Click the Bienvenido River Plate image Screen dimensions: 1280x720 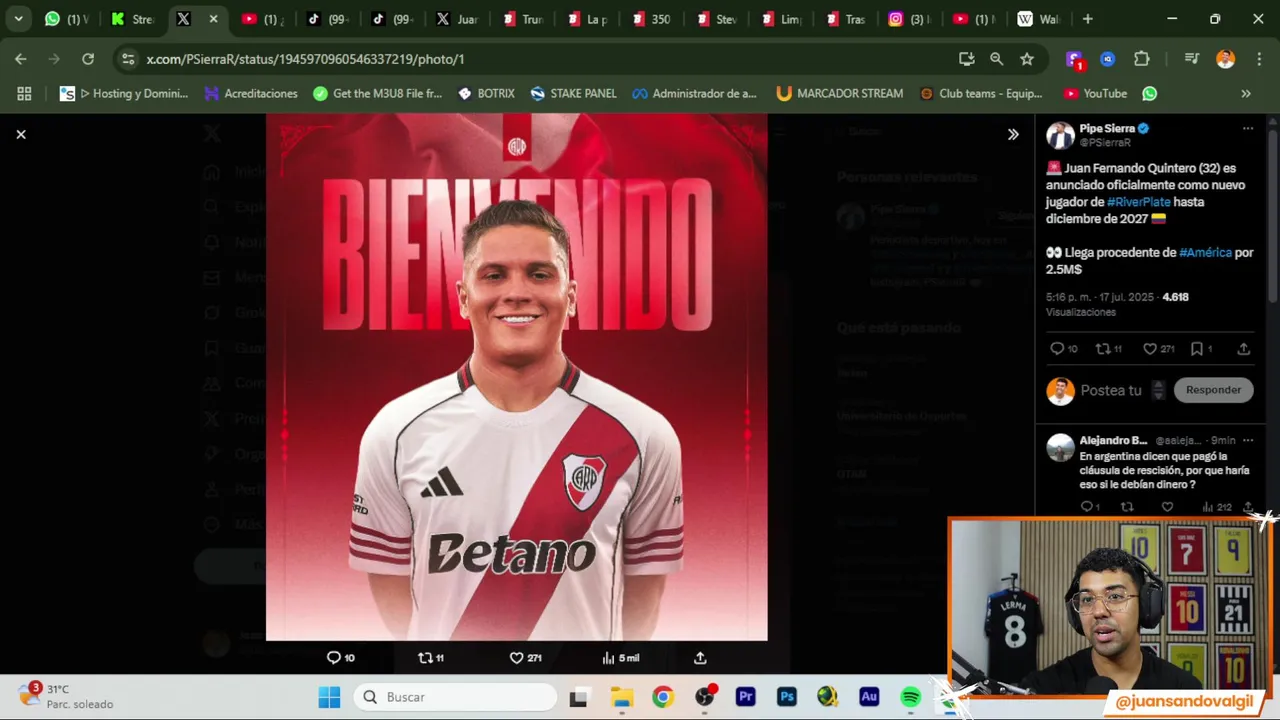tap(517, 376)
